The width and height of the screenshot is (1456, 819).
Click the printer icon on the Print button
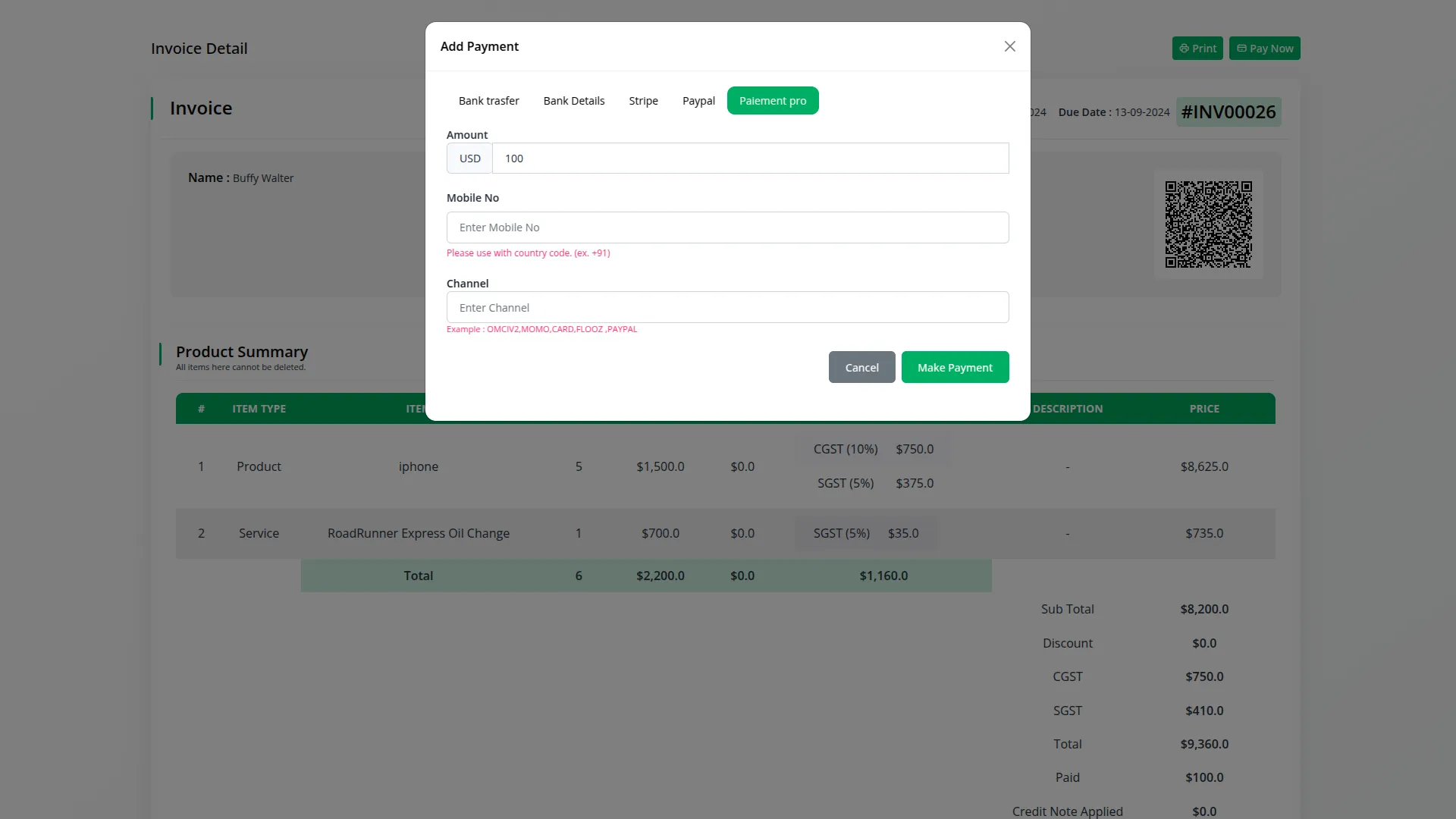click(1185, 48)
